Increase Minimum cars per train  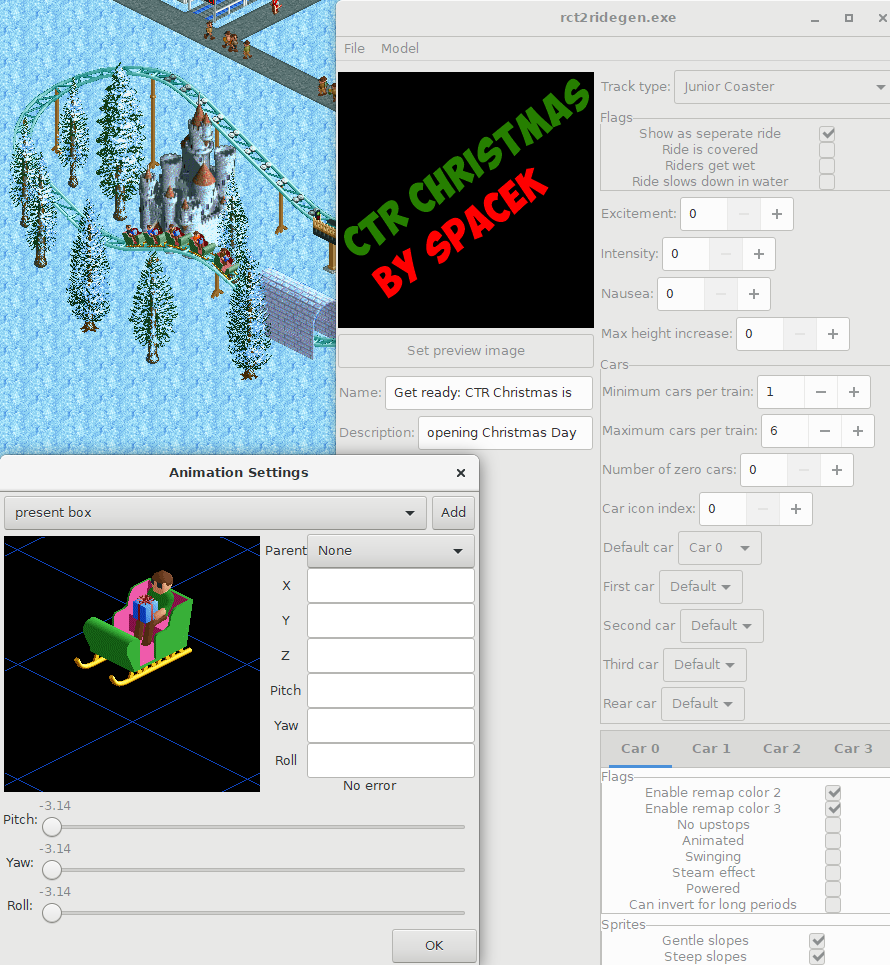(x=854, y=391)
